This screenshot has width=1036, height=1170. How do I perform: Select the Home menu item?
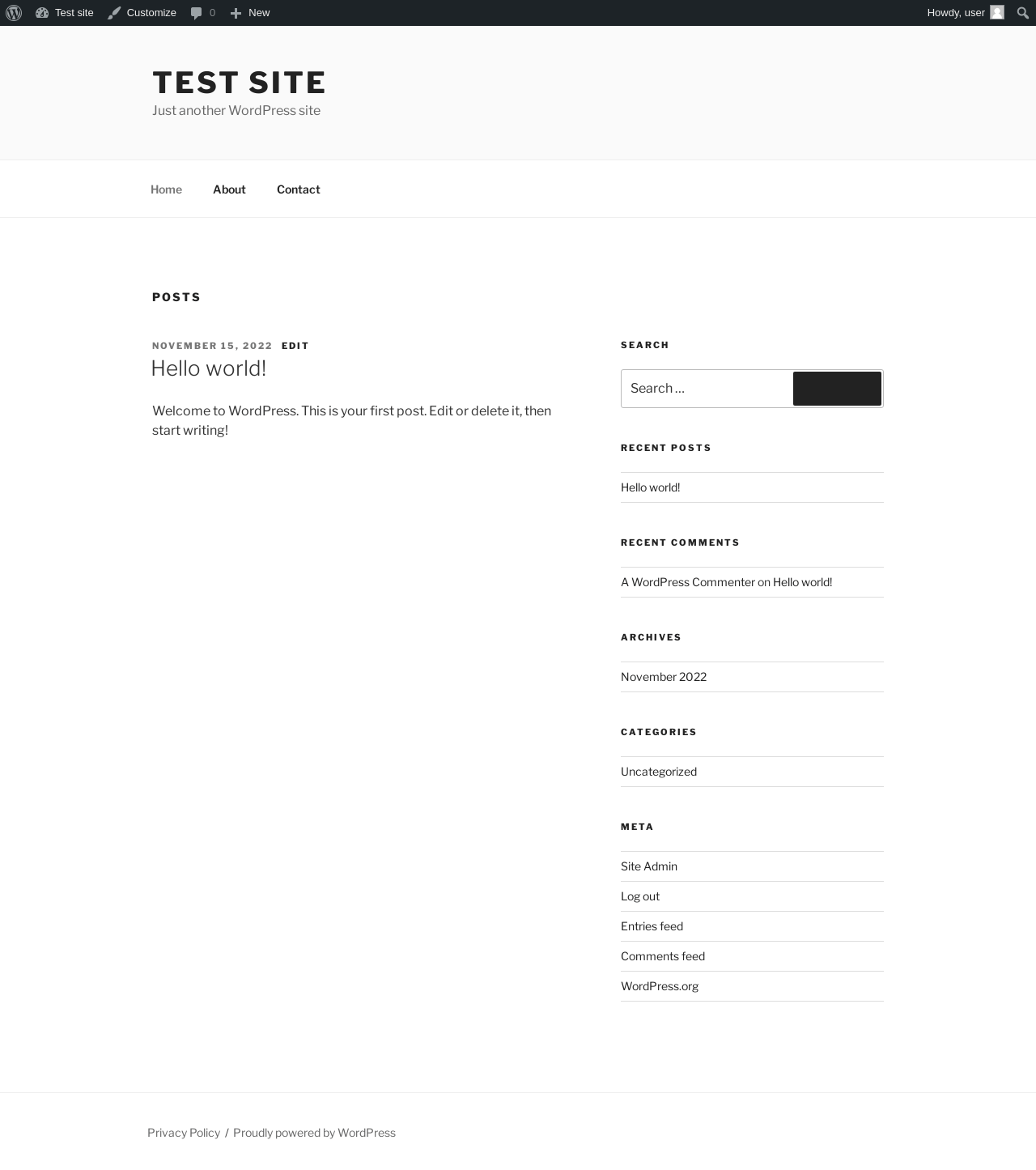coord(166,189)
